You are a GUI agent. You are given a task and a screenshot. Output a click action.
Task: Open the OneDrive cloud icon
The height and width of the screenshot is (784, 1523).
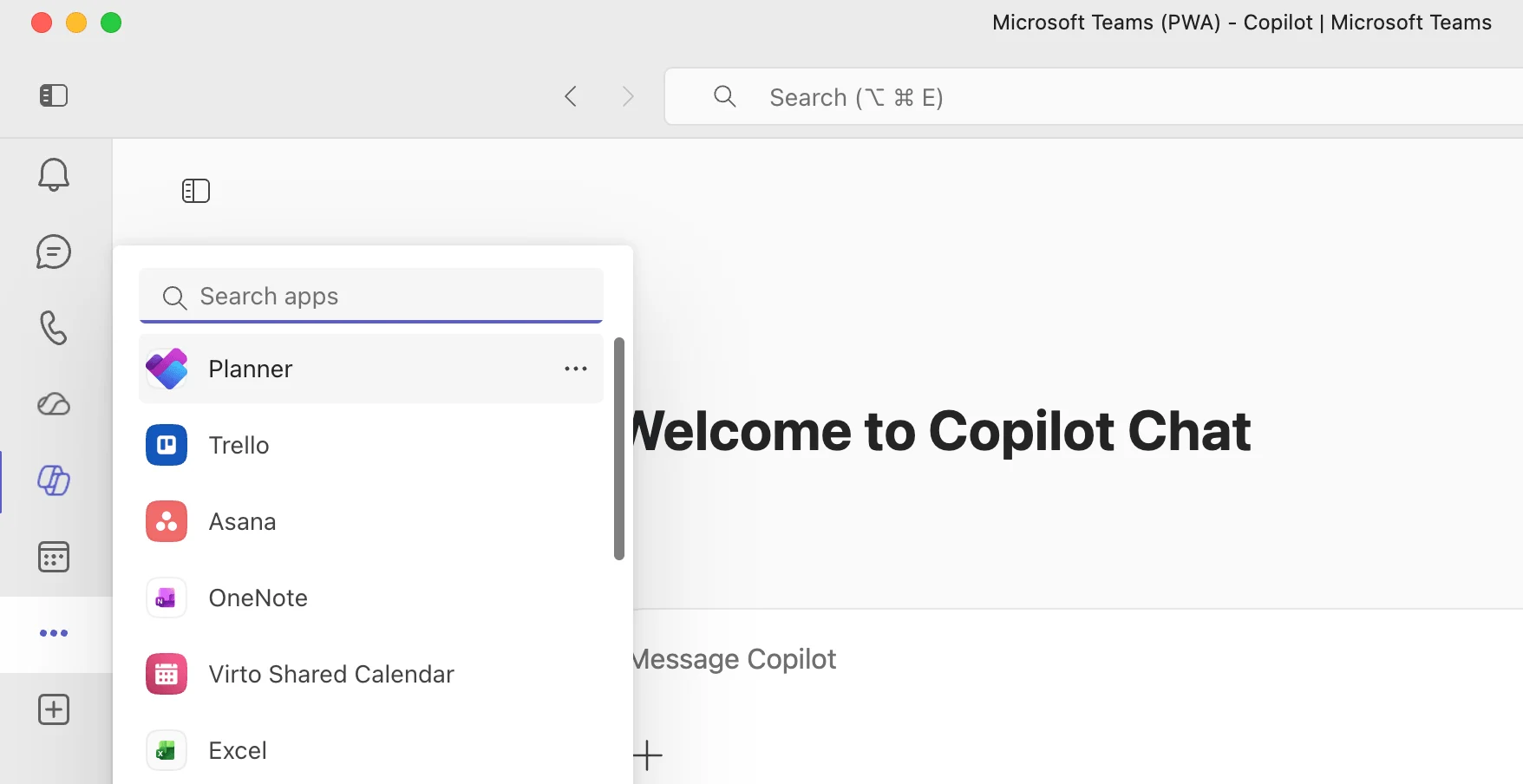(54, 404)
